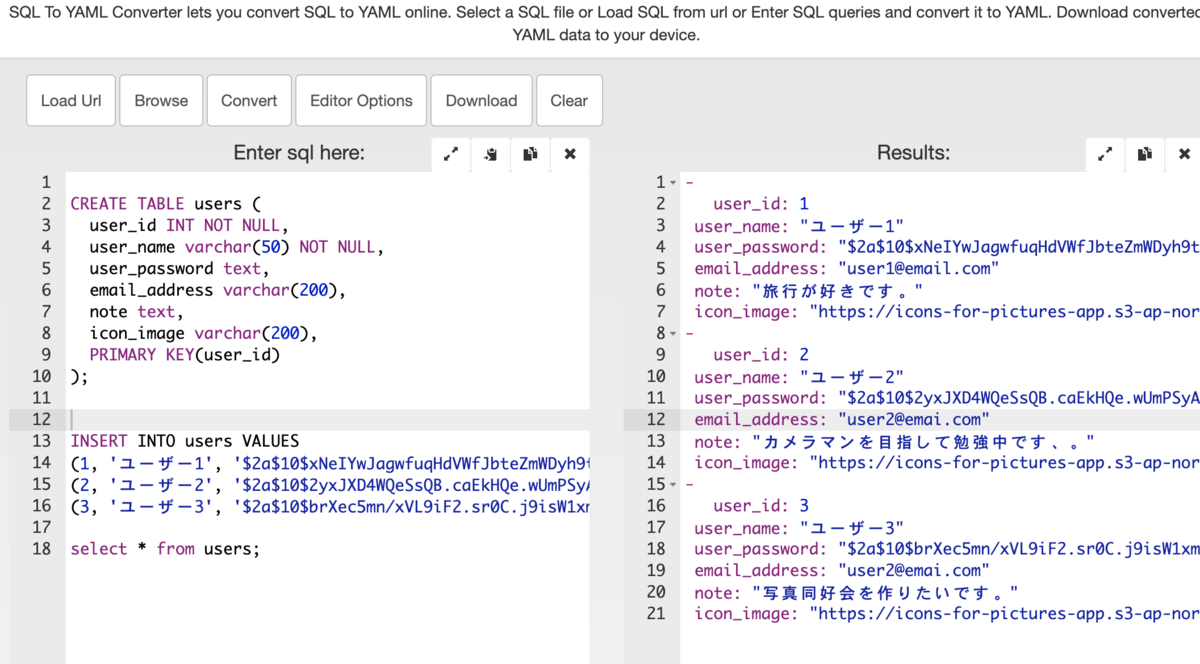Copy the SQL editor contents
The height and width of the screenshot is (664, 1200).
coord(530,154)
